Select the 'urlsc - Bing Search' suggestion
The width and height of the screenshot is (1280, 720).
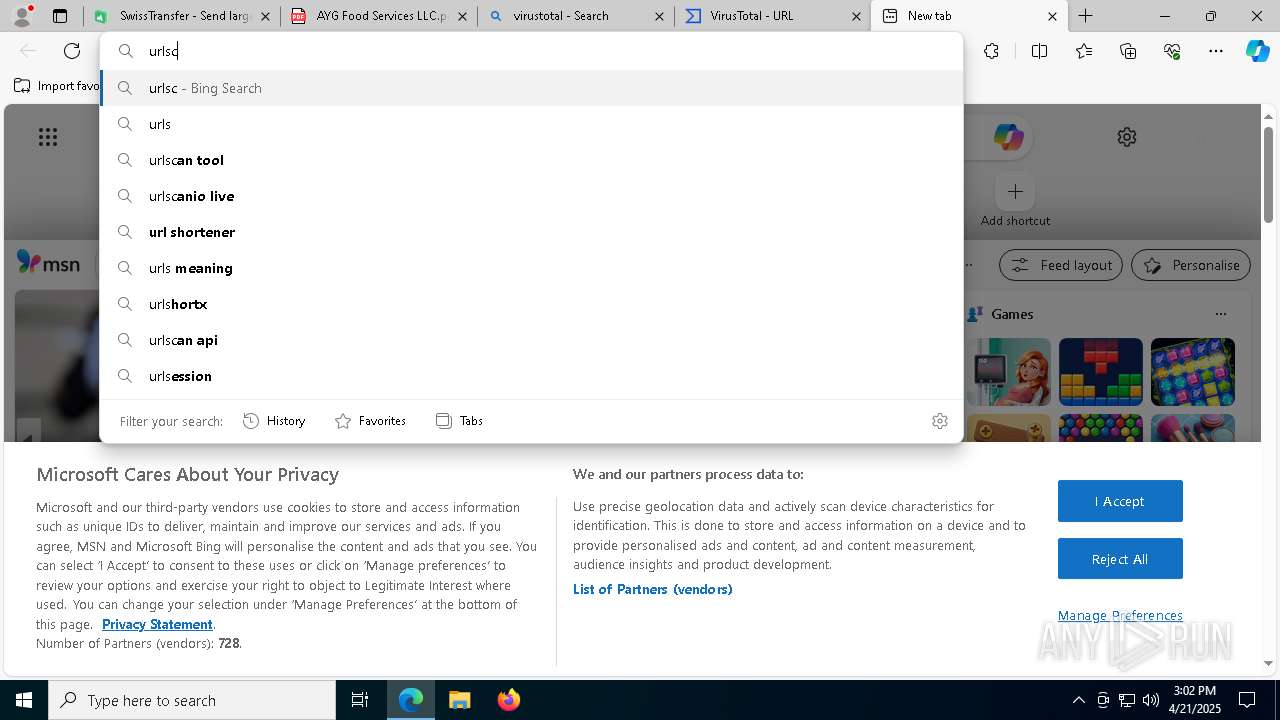(531, 88)
